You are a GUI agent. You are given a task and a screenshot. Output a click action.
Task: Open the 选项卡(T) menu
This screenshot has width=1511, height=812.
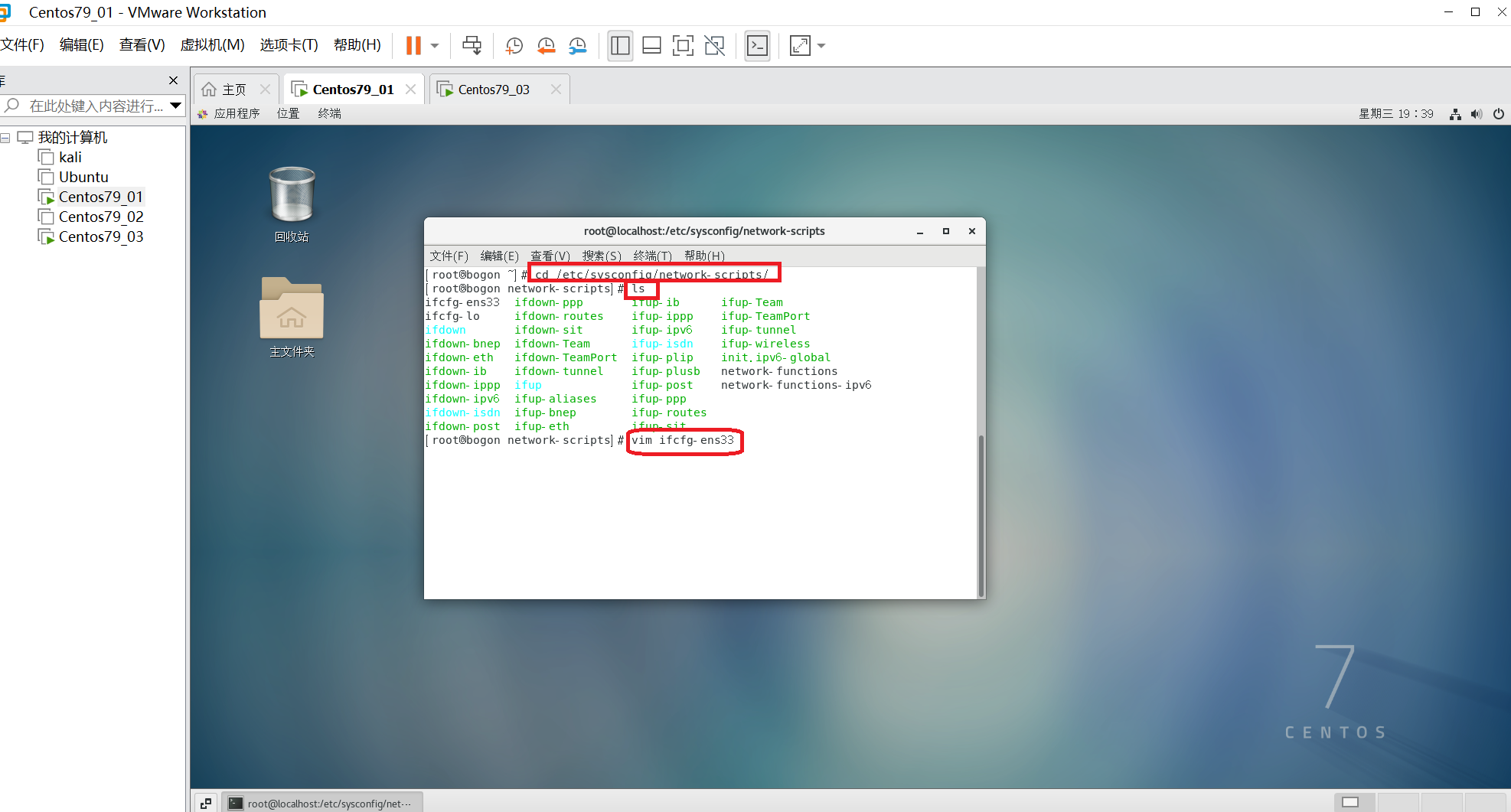point(289,45)
